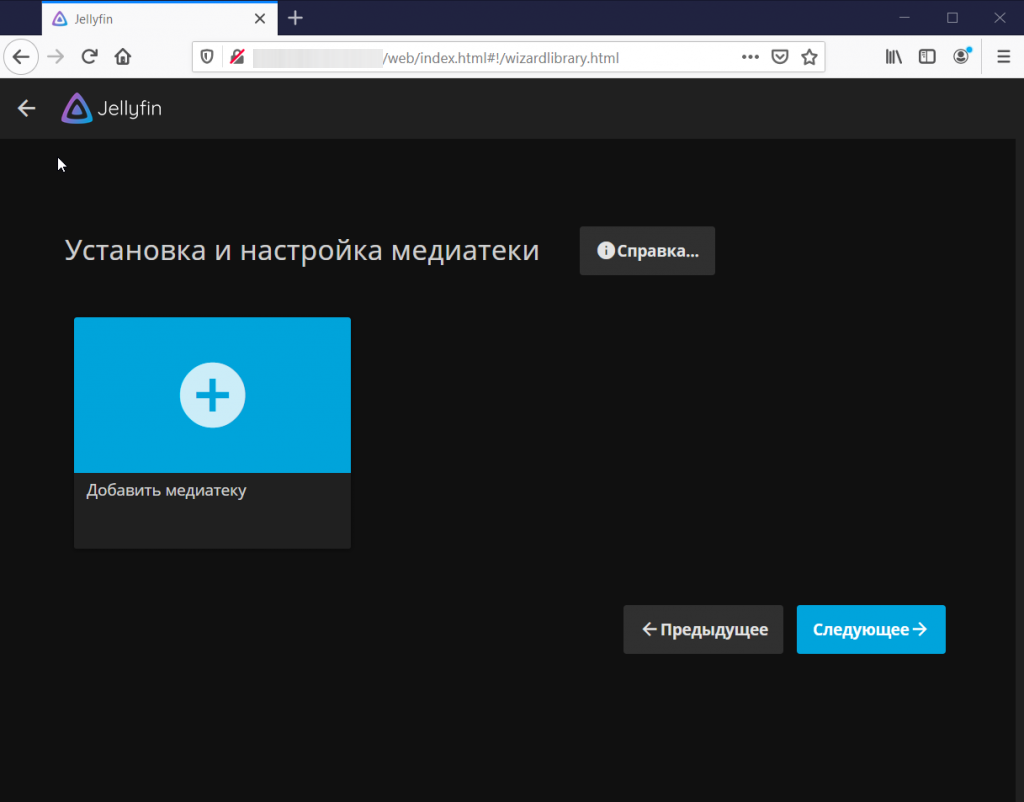The width and height of the screenshot is (1024, 802).
Task: Open Firefox library bookshelf icon
Action: pos(893,57)
